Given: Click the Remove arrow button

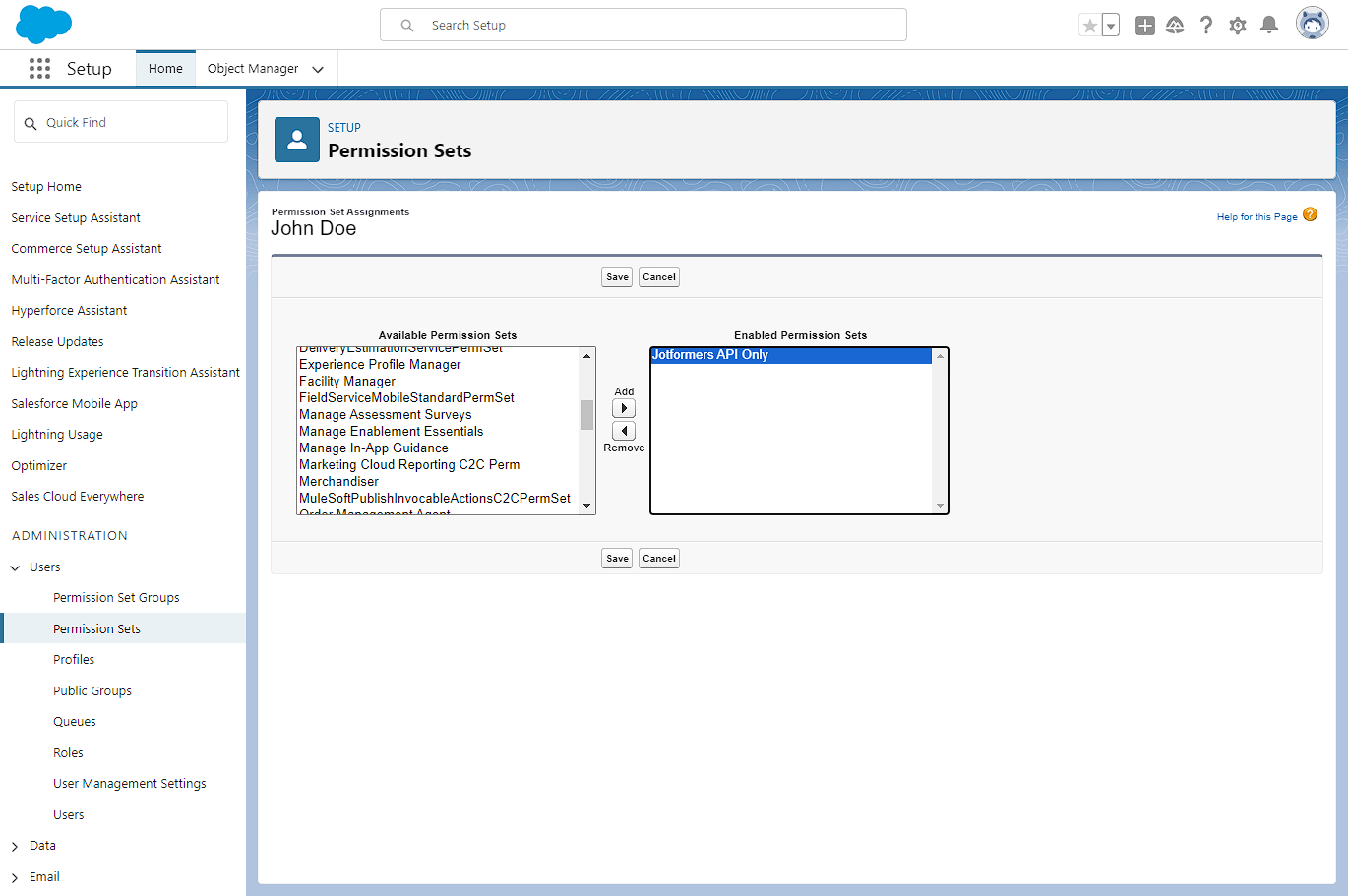Looking at the screenshot, I should 624,431.
